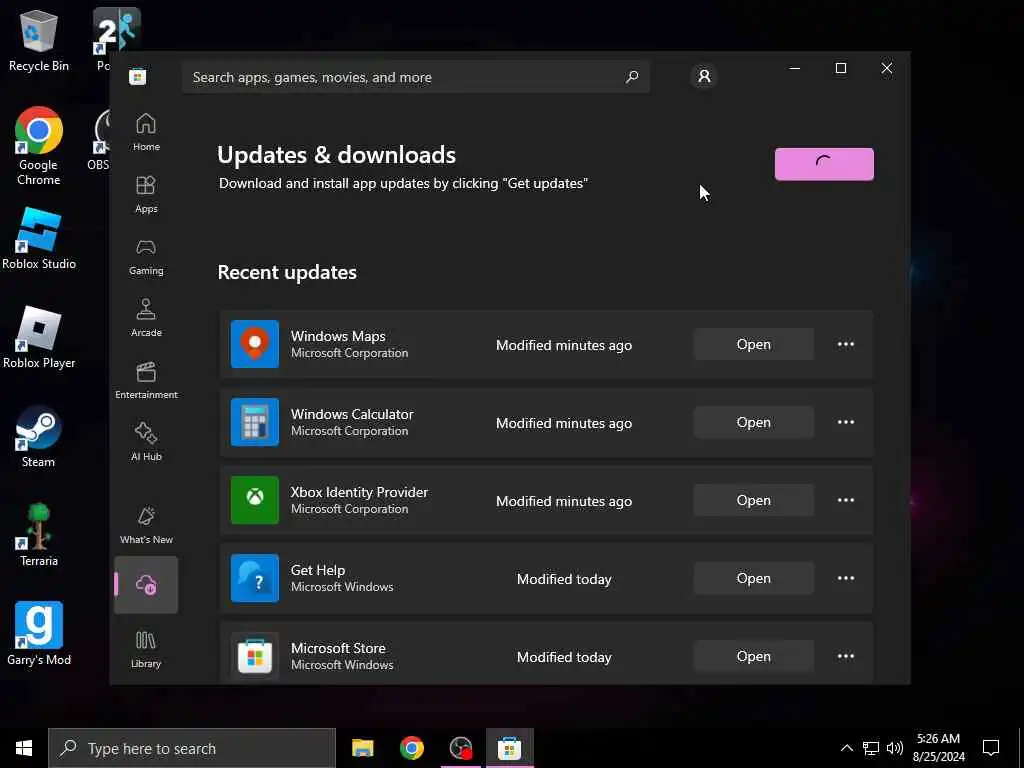The image size is (1024, 768).
Task: Open more options for Windows Calculator
Action: 846,422
